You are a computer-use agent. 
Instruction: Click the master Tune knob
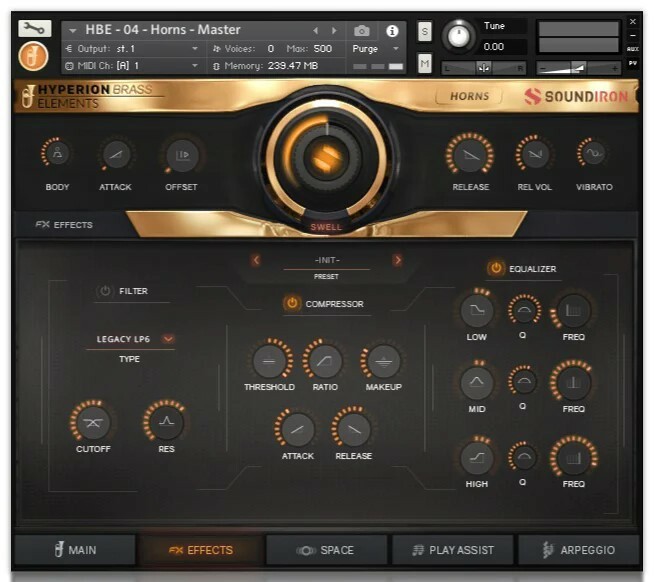(458, 36)
